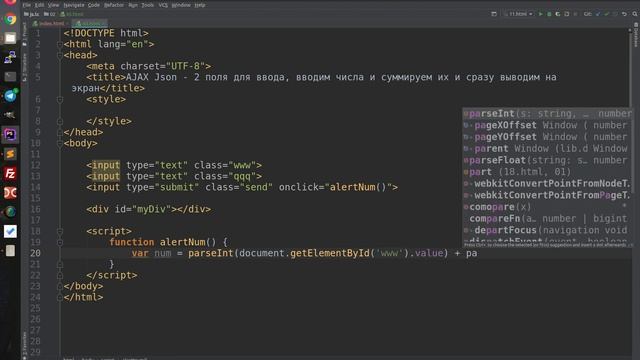Launch Telegram from the dock
This screenshot has height=360, width=640.
(10, 96)
